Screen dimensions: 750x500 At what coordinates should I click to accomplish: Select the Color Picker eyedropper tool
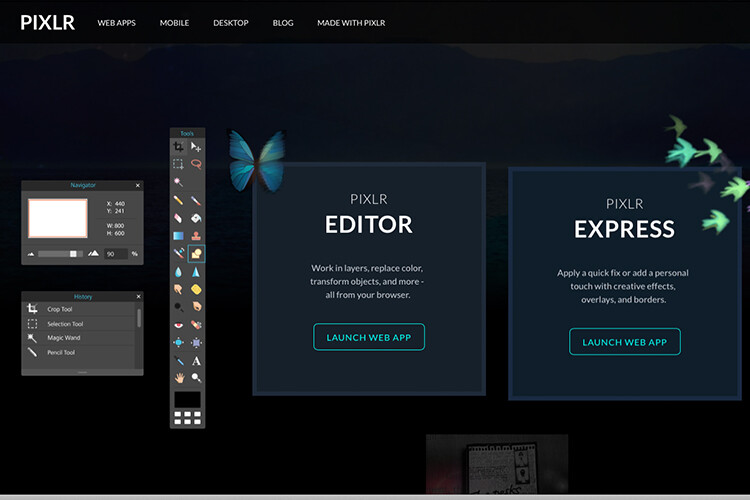tap(178, 360)
